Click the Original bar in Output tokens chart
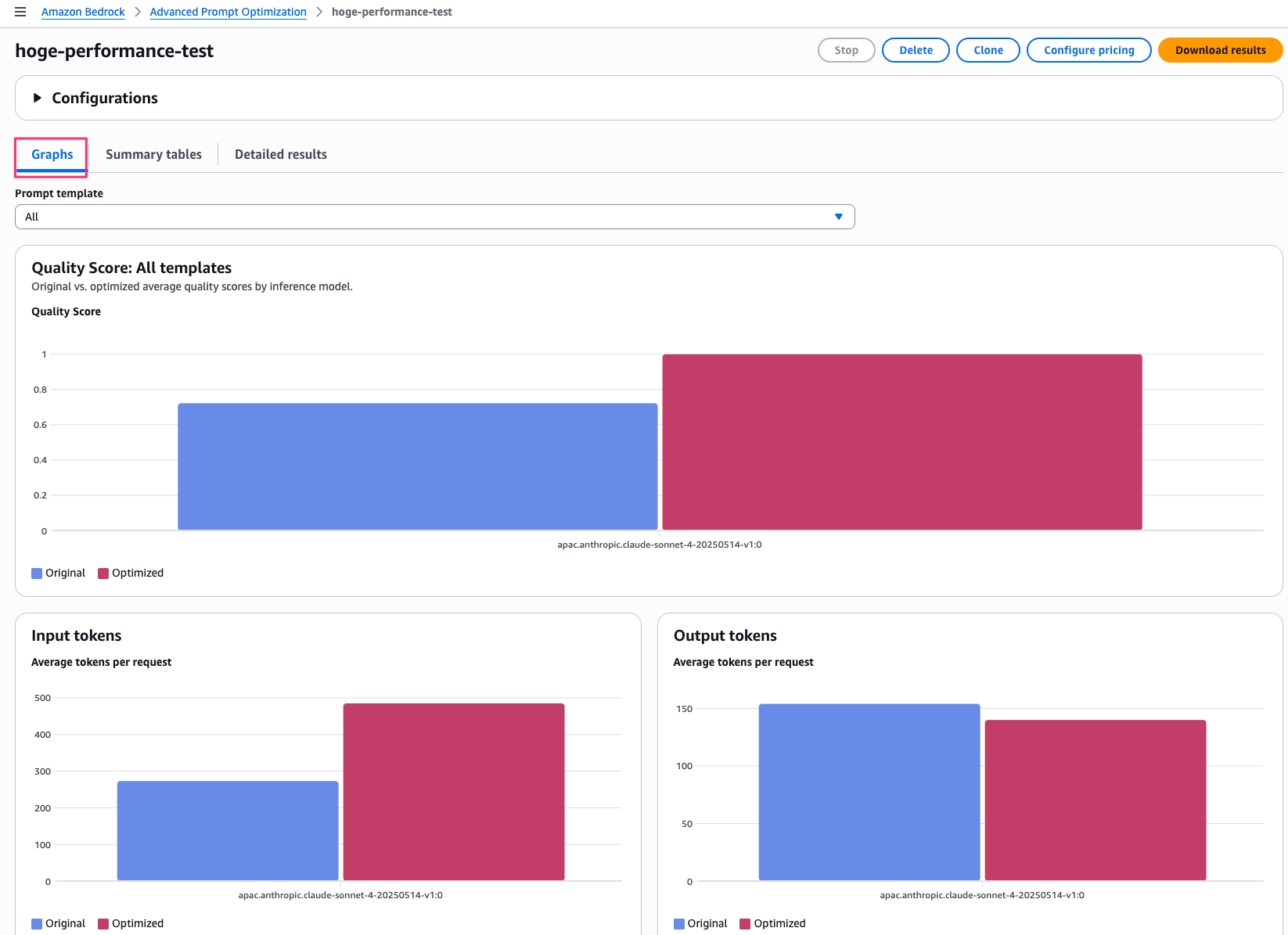 [869, 793]
